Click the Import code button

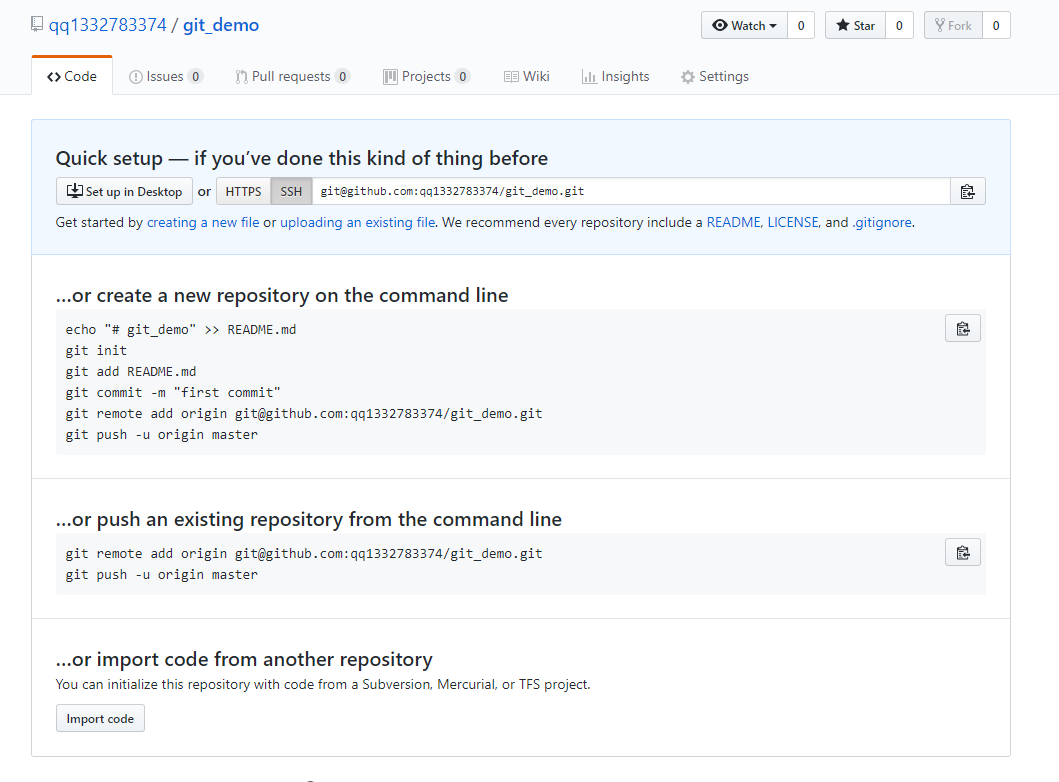[100, 719]
